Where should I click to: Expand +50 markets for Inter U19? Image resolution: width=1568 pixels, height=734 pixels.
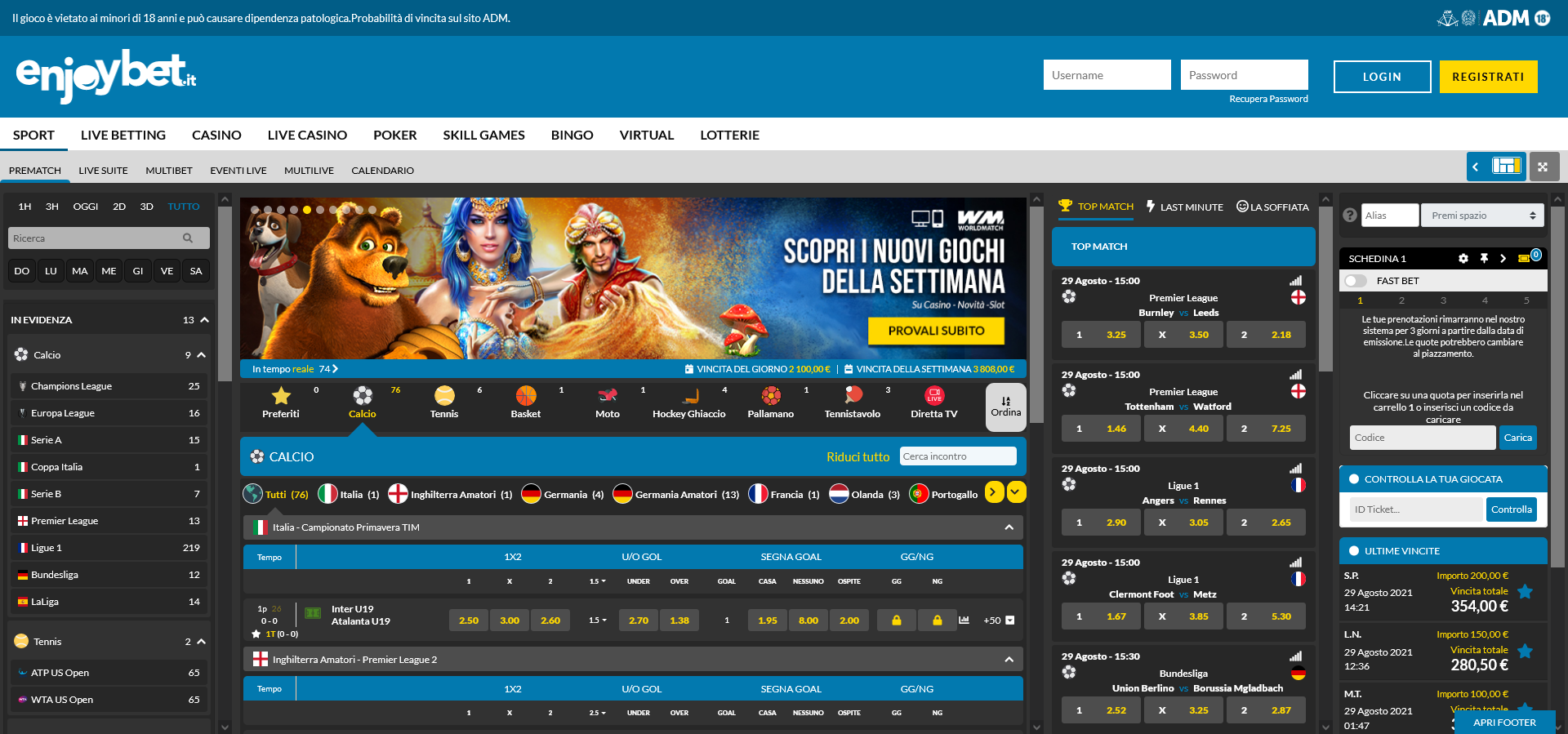[999, 621]
